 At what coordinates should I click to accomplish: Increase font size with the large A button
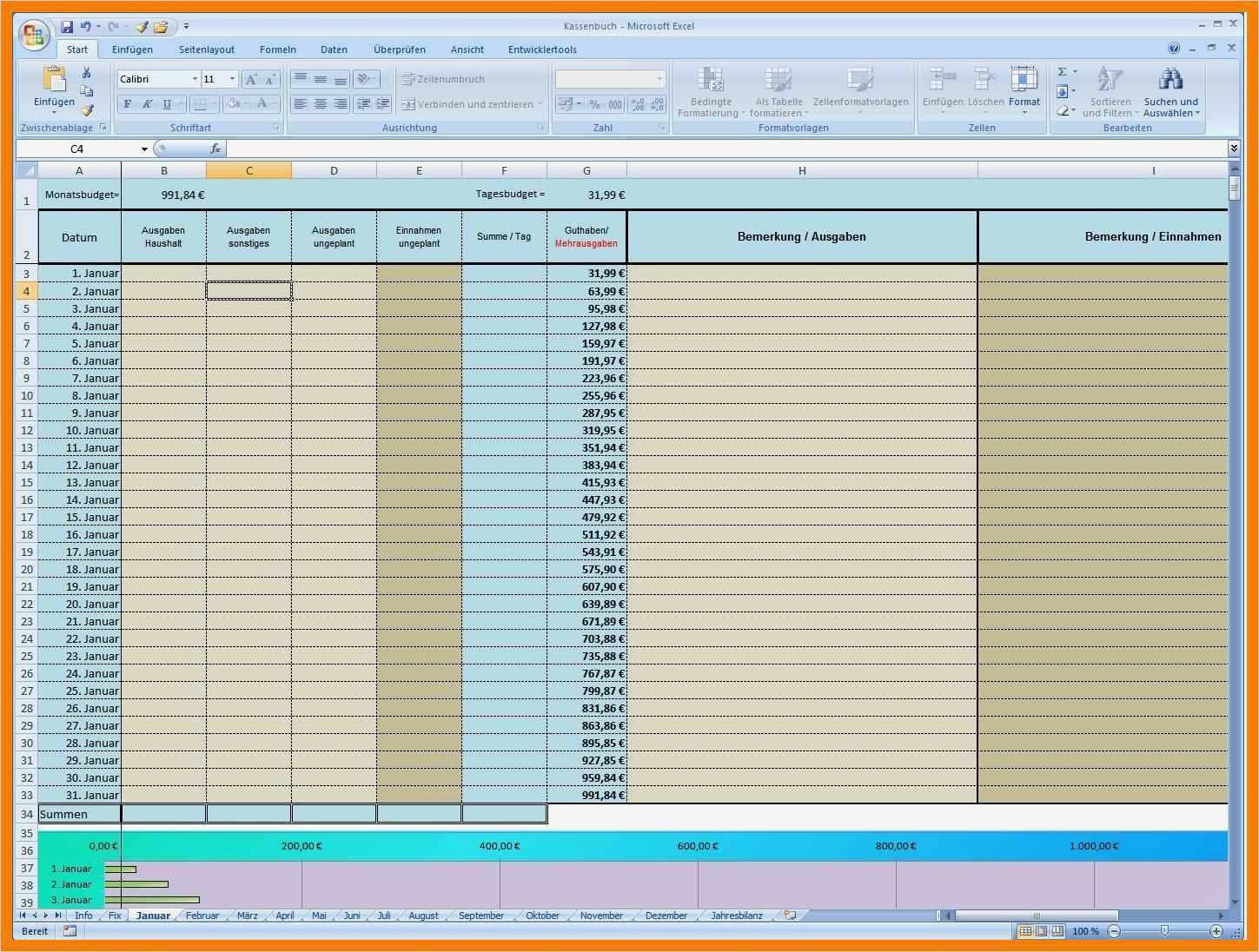(x=251, y=79)
